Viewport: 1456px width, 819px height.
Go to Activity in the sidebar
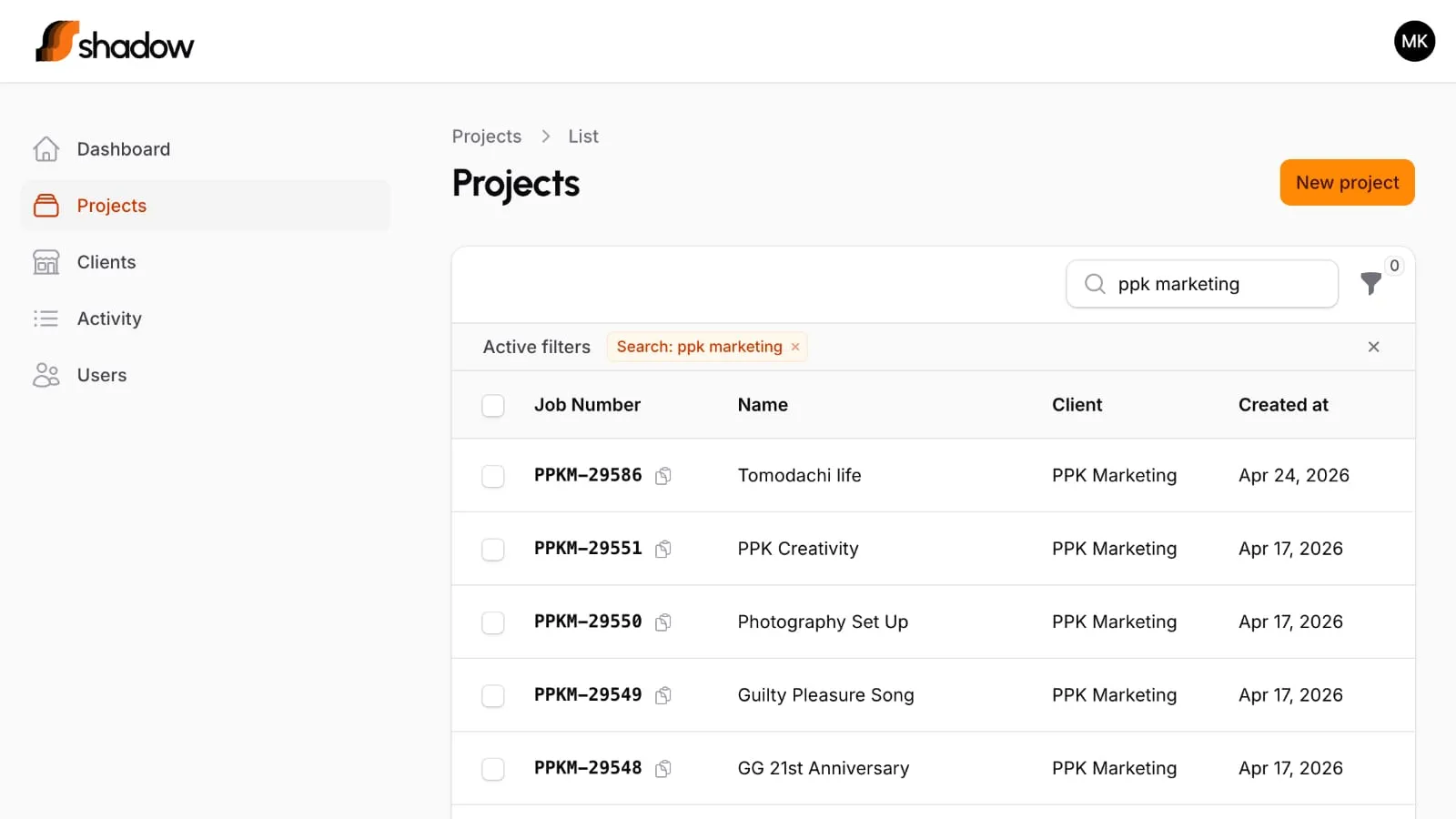(x=206, y=318)
